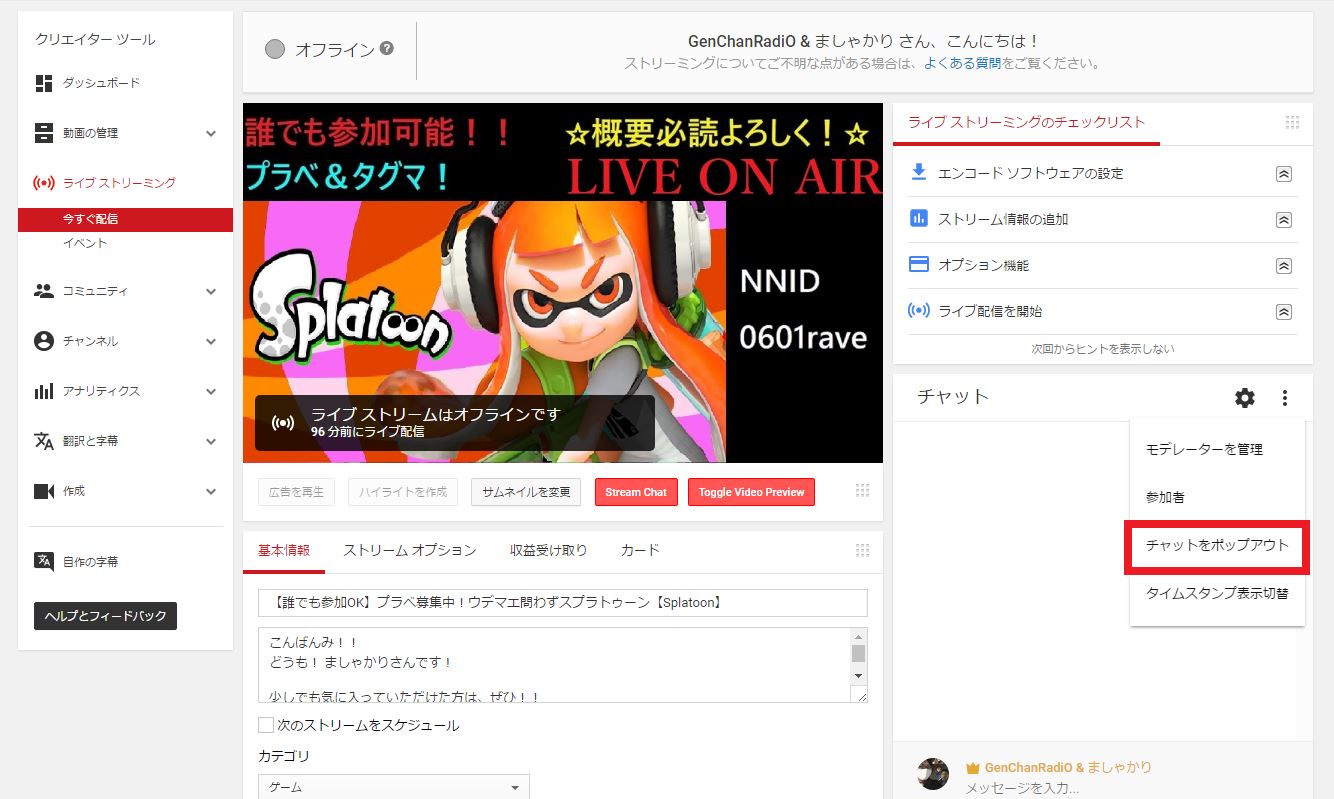Click the コミュニティ people icon
This screenshot has width=1334, height=799.
44,291
